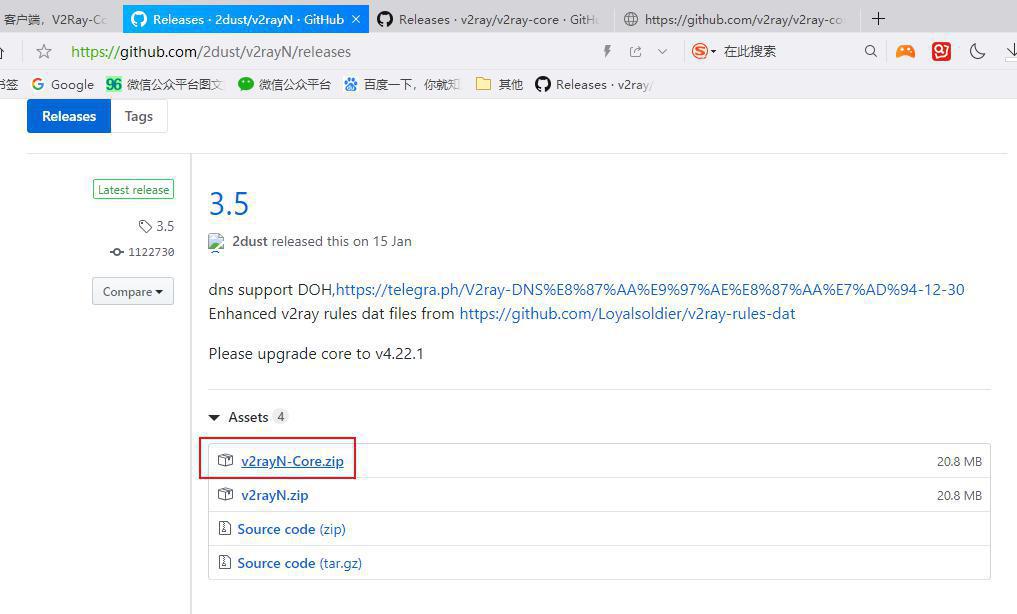1017x614 pixels.
Task: Switch to Releases v2ray/v2ray-core tab
Action: click(490, 19)
